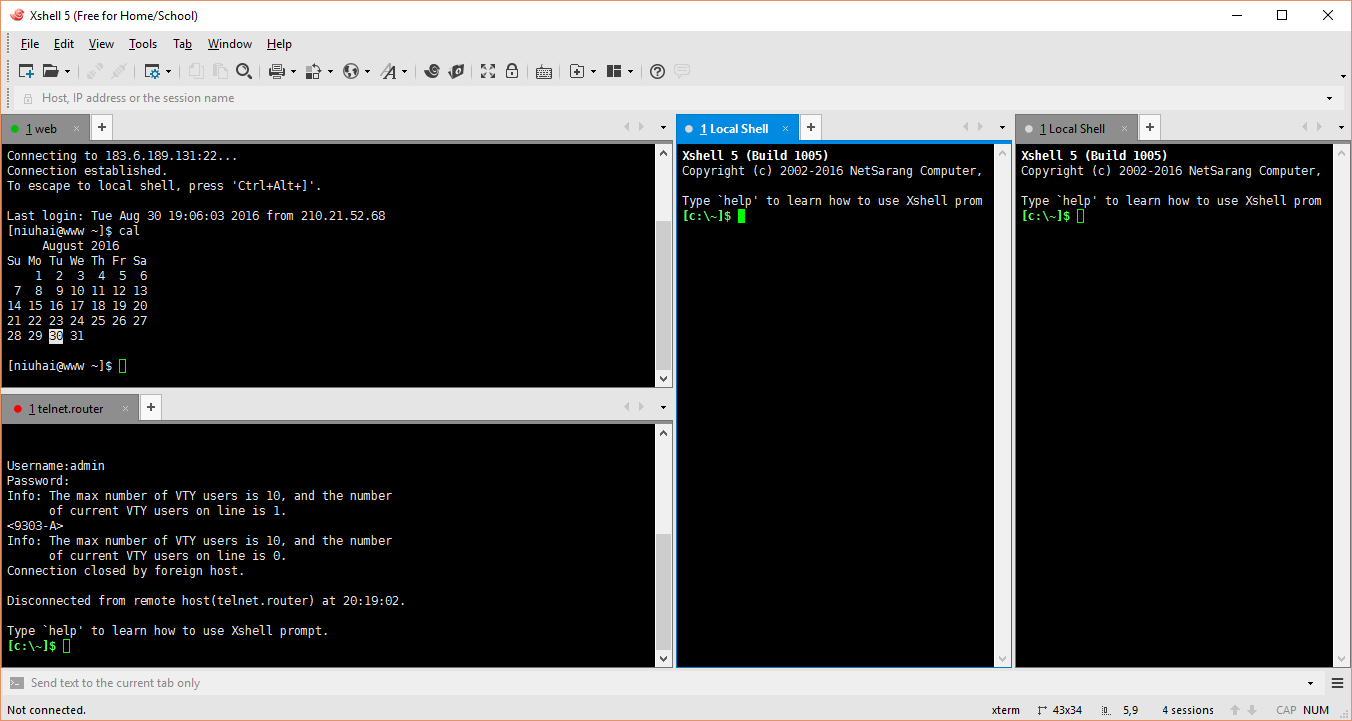Screen dimensions: 1352x721
Task: Add new tab beside blue Local Shell tab
Action: pyautogui.click(x=811, y=127)
